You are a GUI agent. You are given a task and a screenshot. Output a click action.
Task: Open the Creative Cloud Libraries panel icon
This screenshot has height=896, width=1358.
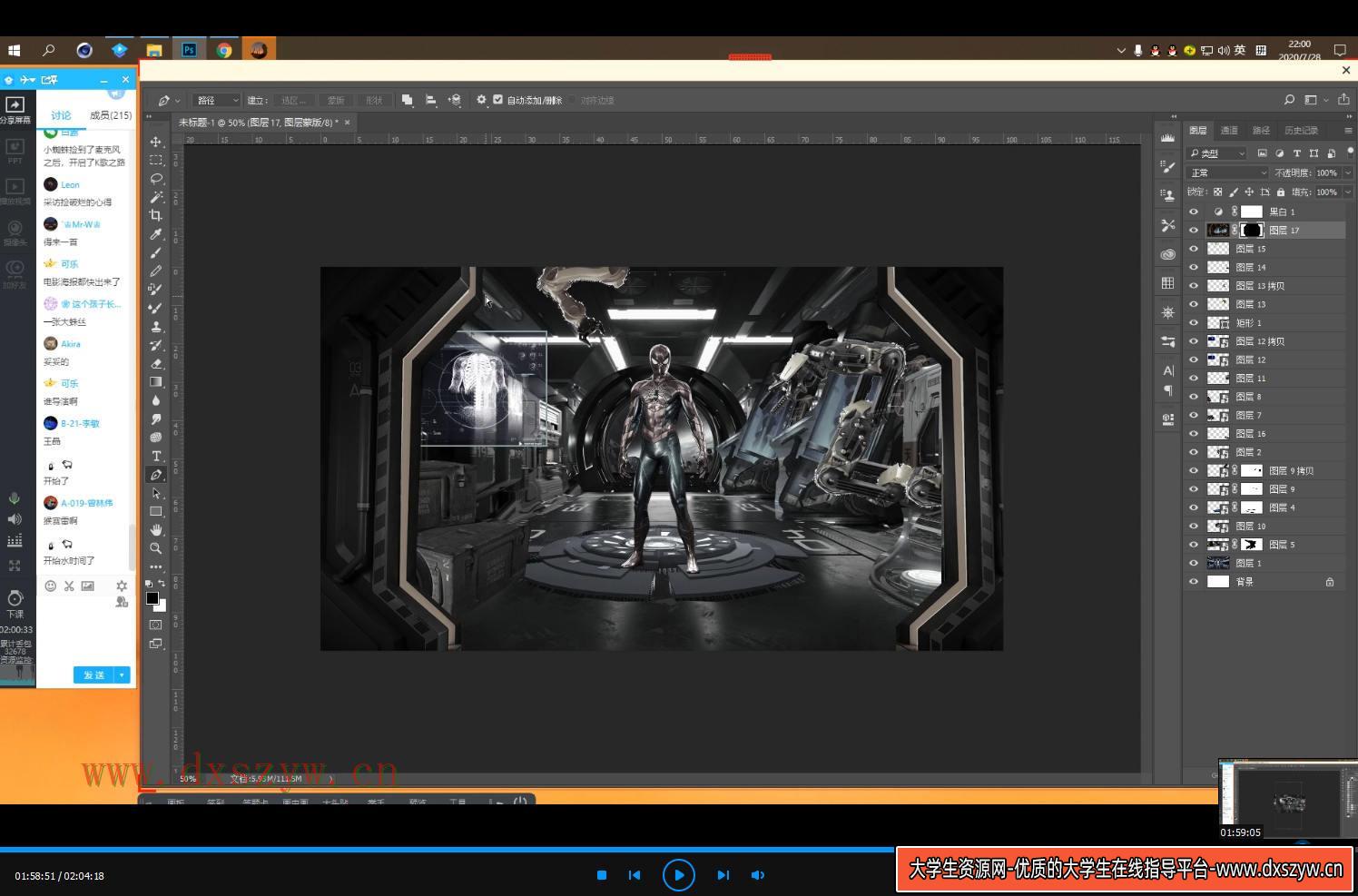(1167, 254)
